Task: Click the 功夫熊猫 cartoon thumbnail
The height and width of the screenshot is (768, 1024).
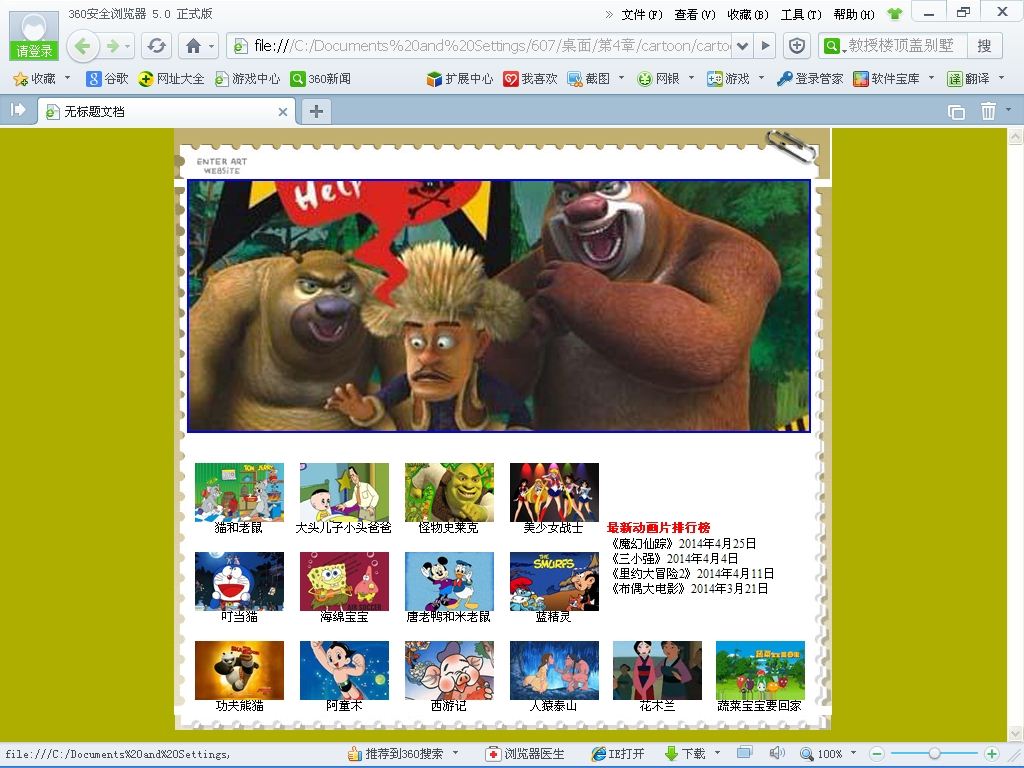Action: 239,670
